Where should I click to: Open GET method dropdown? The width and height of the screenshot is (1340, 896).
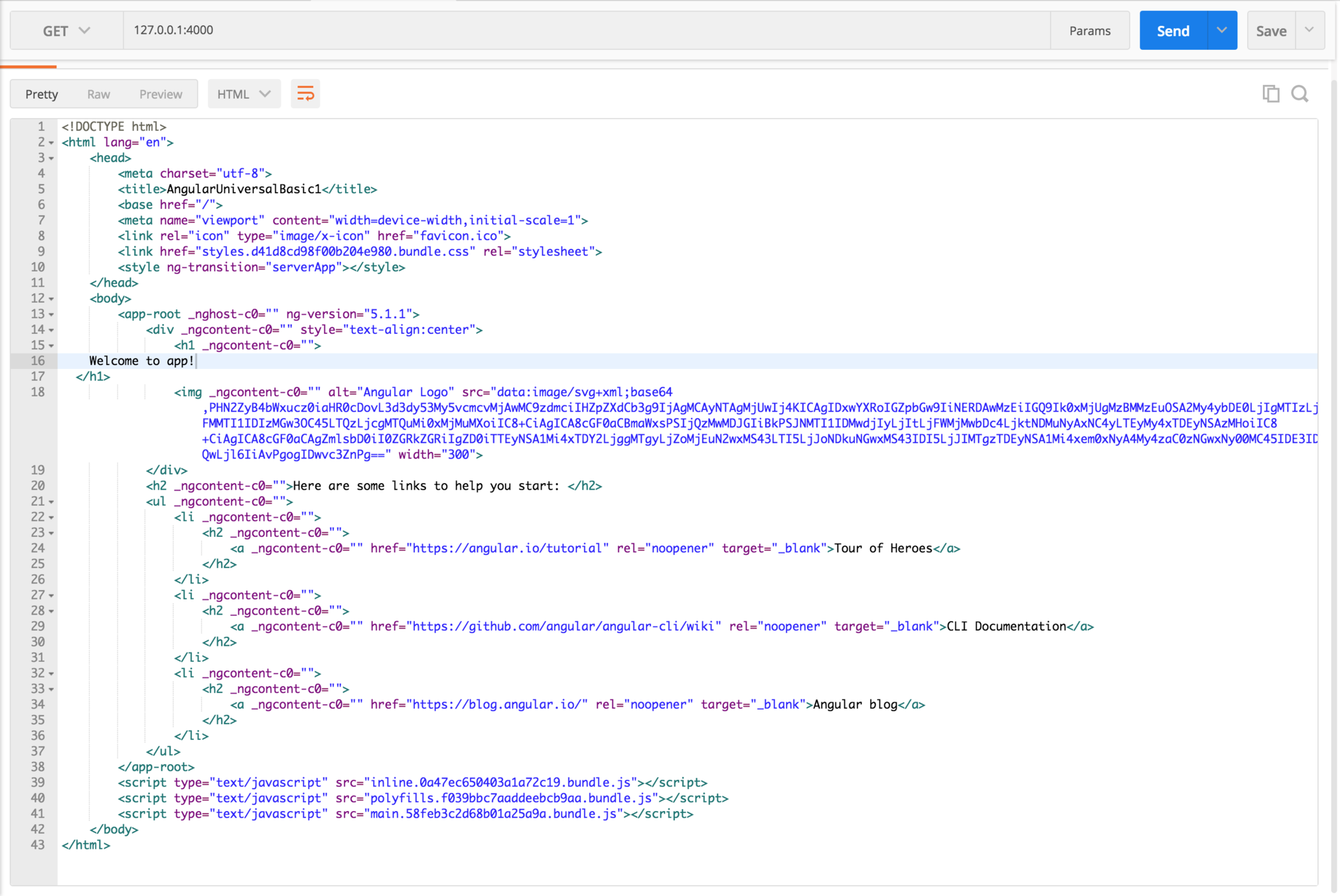[x=66, y=31]
